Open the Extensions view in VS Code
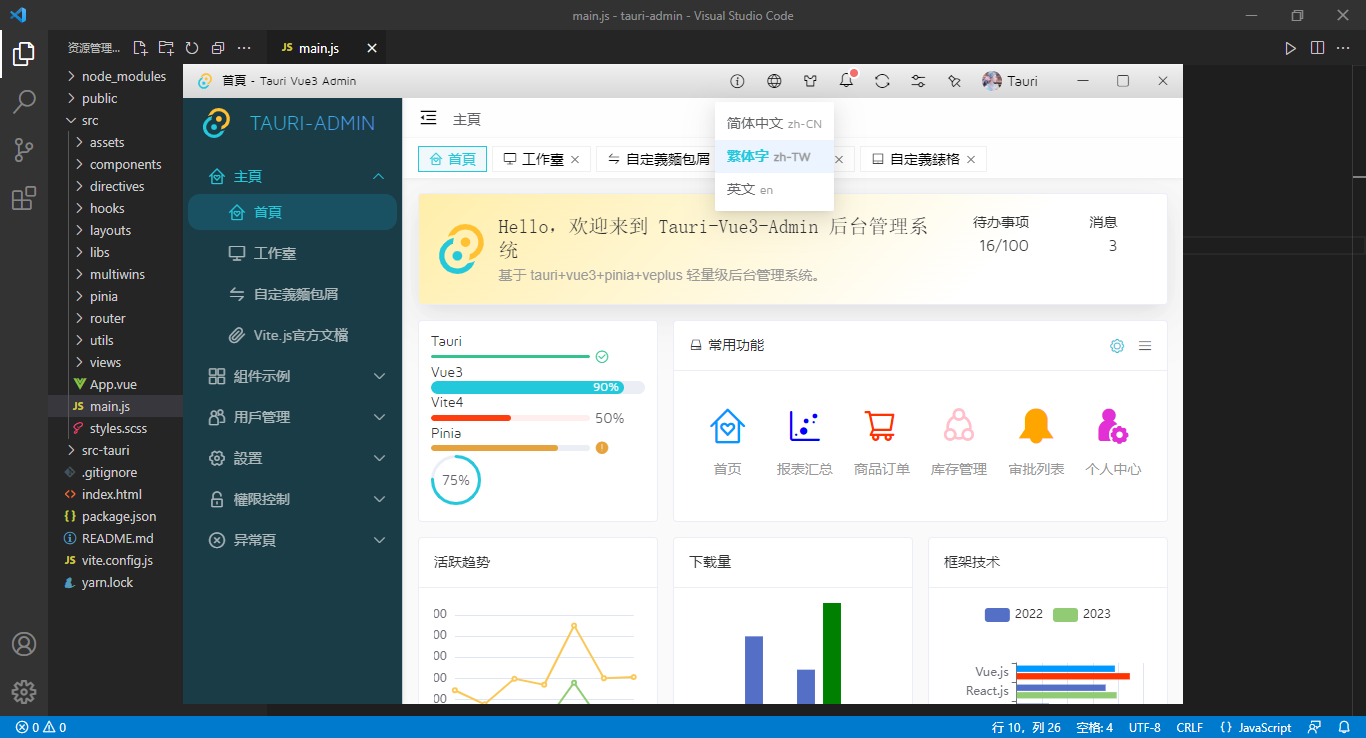The width and height of the screenshot is (1366, 738). 24,198
